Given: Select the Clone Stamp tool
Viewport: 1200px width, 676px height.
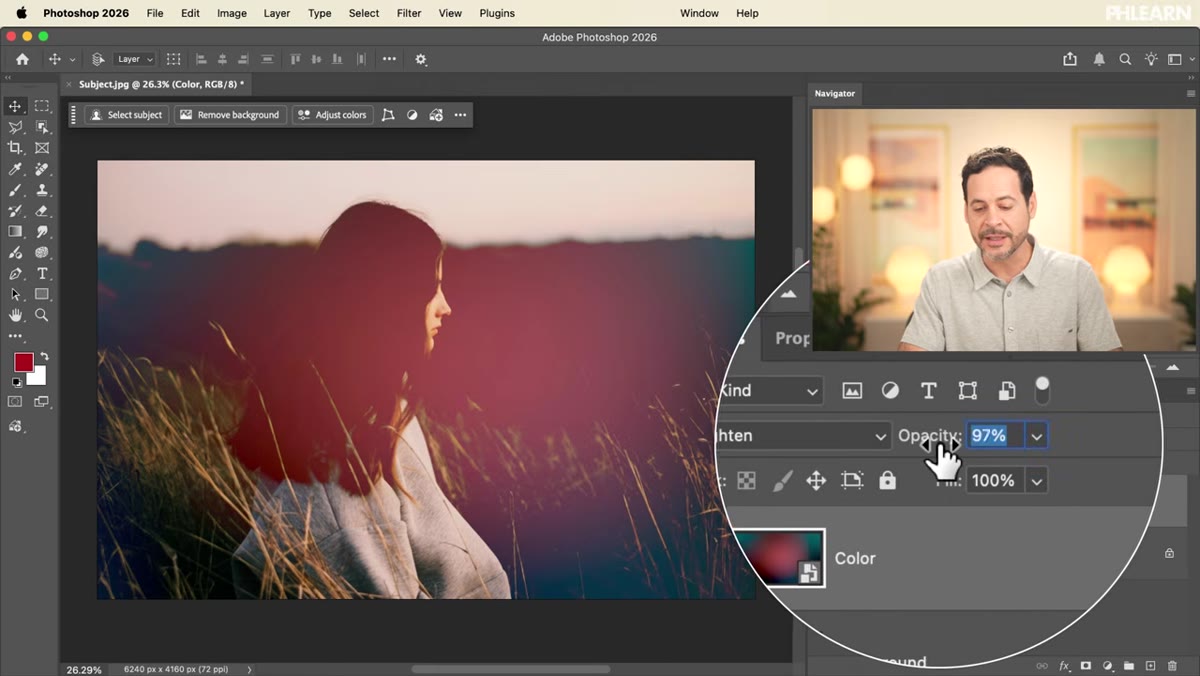Looking at the screenshot, I should point(42,190).
